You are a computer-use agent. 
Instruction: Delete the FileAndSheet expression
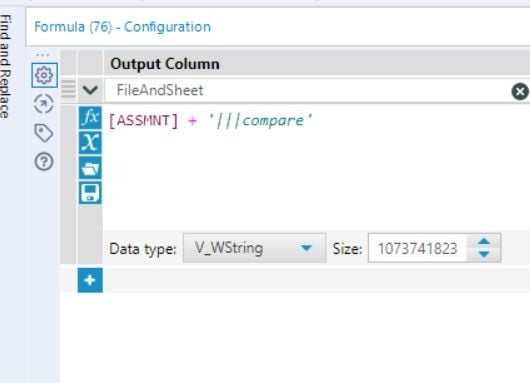click(x=520, y=91)
